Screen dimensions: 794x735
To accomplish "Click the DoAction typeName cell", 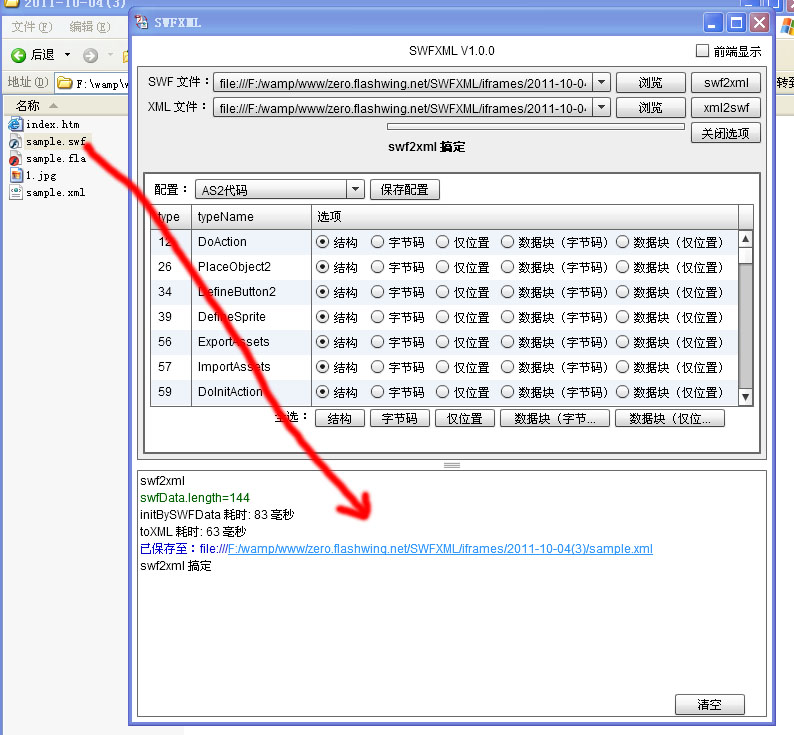I will (x=251, y=242).
